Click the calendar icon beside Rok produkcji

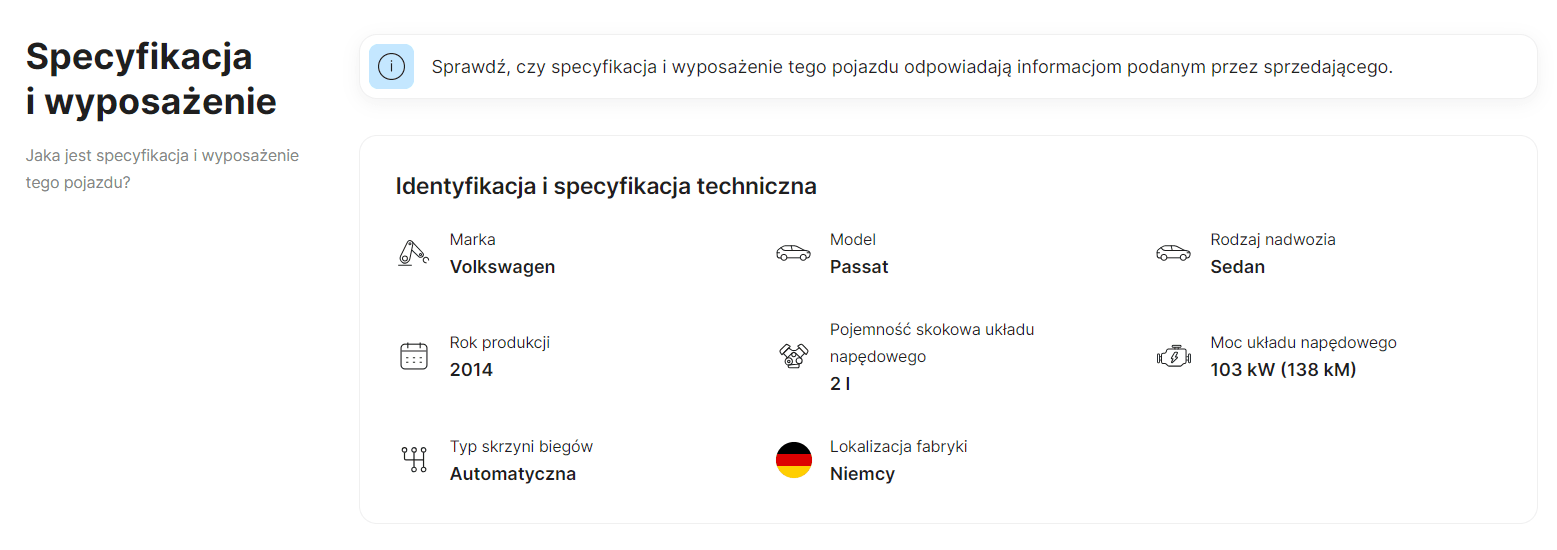pos(414,356)
